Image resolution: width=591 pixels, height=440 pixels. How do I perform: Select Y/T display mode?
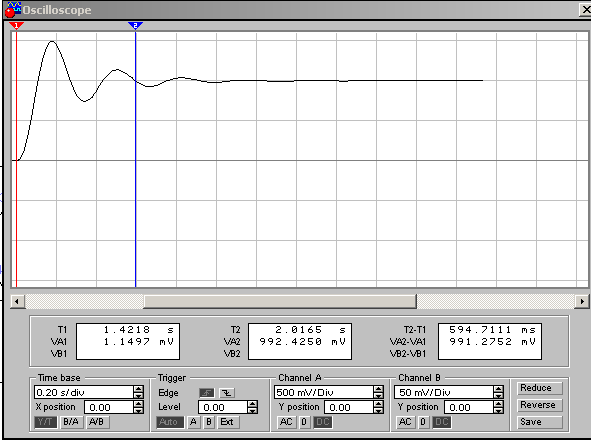45,422
